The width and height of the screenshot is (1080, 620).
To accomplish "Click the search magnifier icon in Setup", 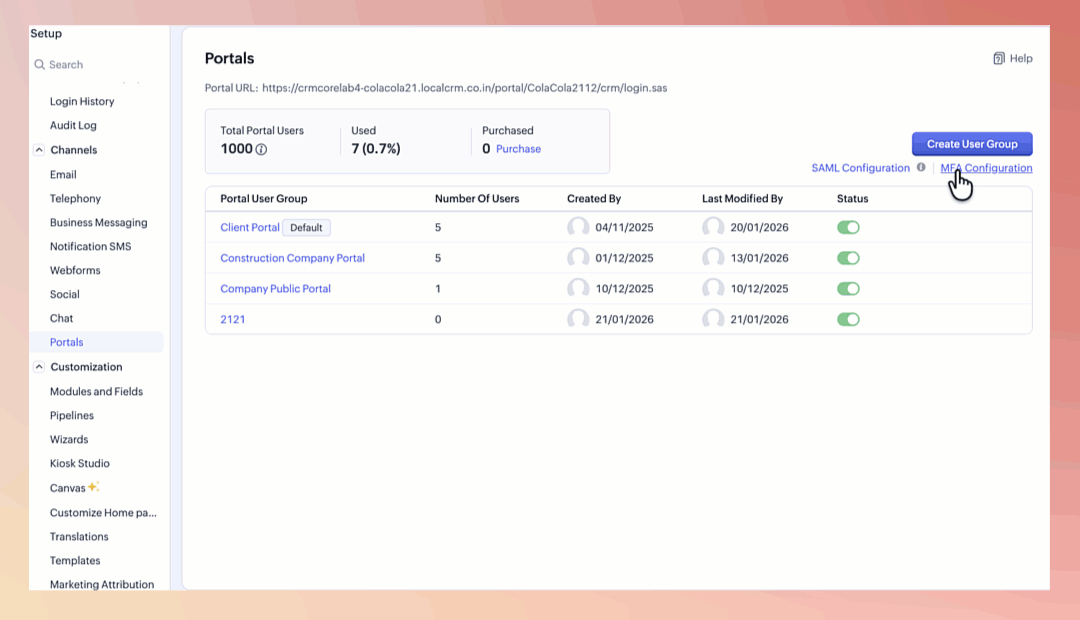I will [x=40, y=65].
